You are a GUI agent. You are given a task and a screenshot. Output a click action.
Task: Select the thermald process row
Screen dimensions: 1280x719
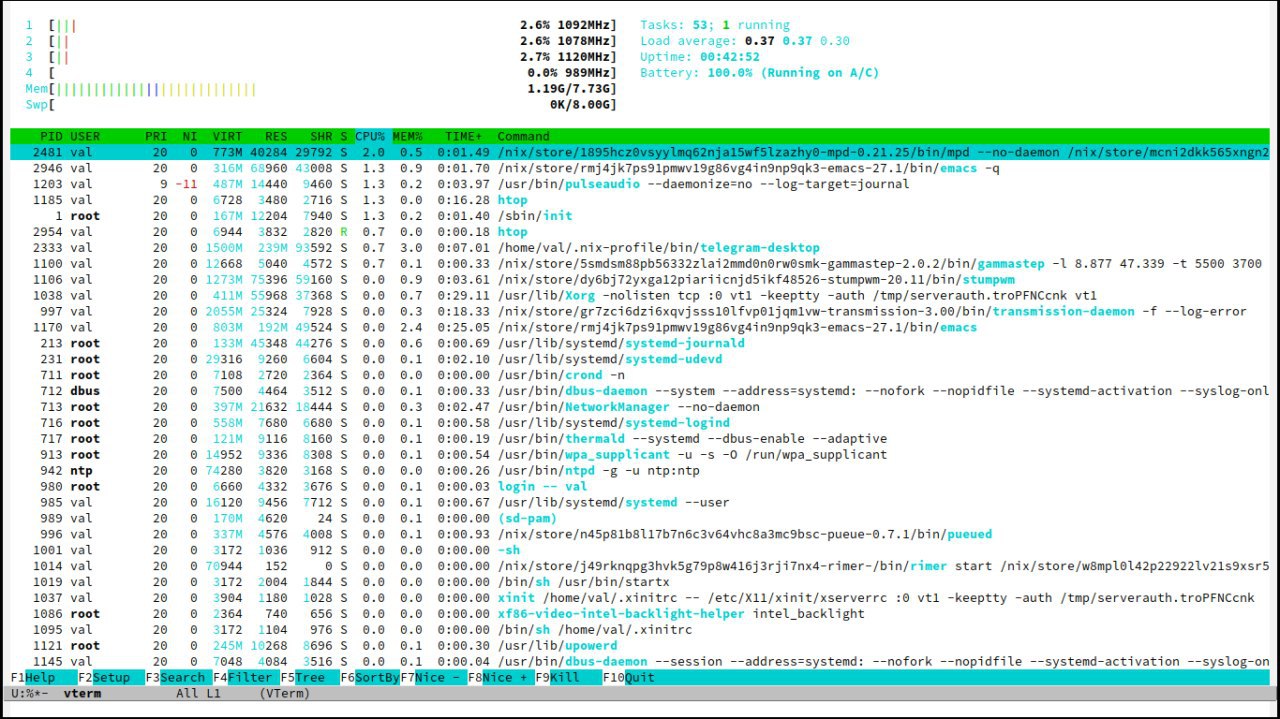click(640, 439)
